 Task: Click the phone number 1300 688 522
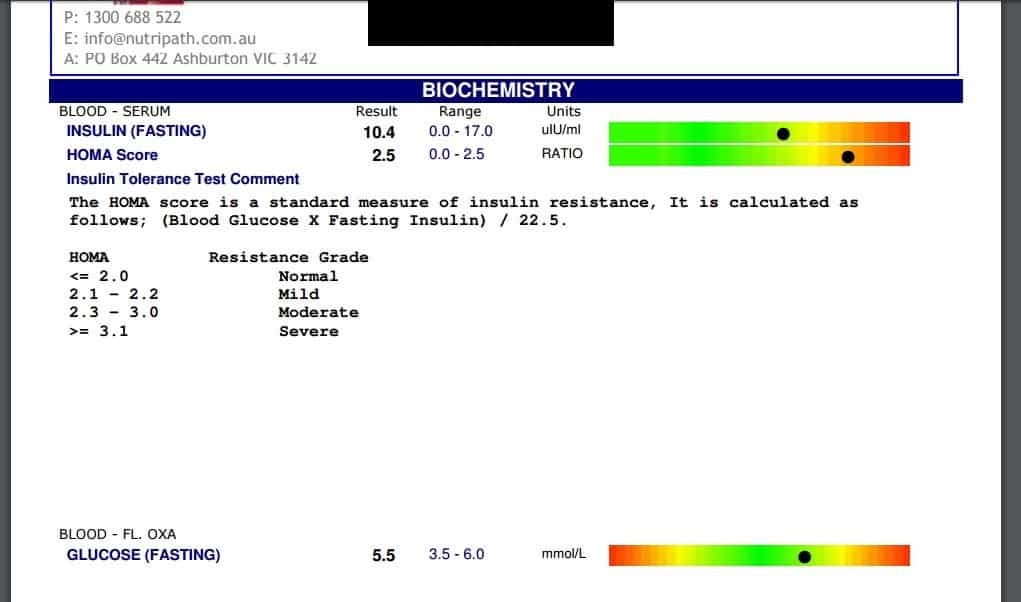(x=133, y=18)
